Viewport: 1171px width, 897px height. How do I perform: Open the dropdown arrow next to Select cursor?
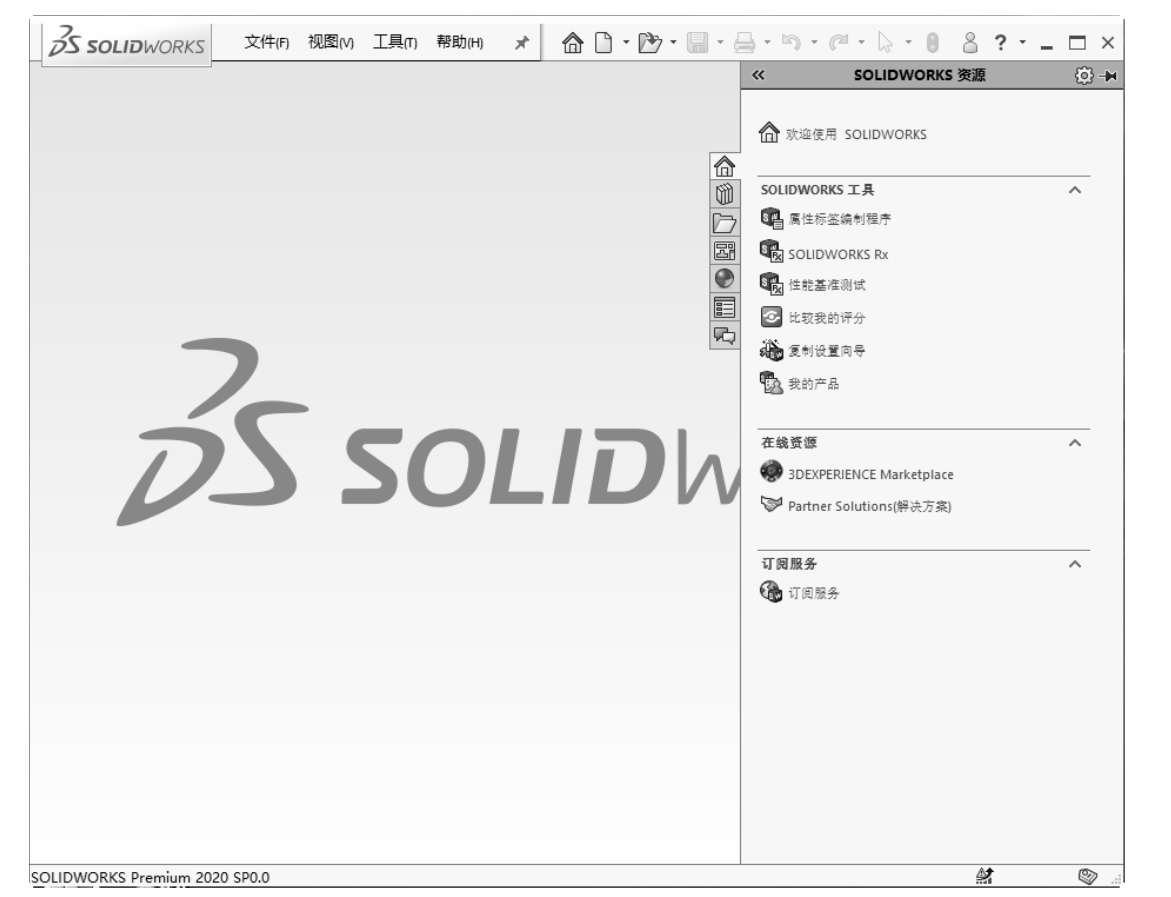coord(908,43)
